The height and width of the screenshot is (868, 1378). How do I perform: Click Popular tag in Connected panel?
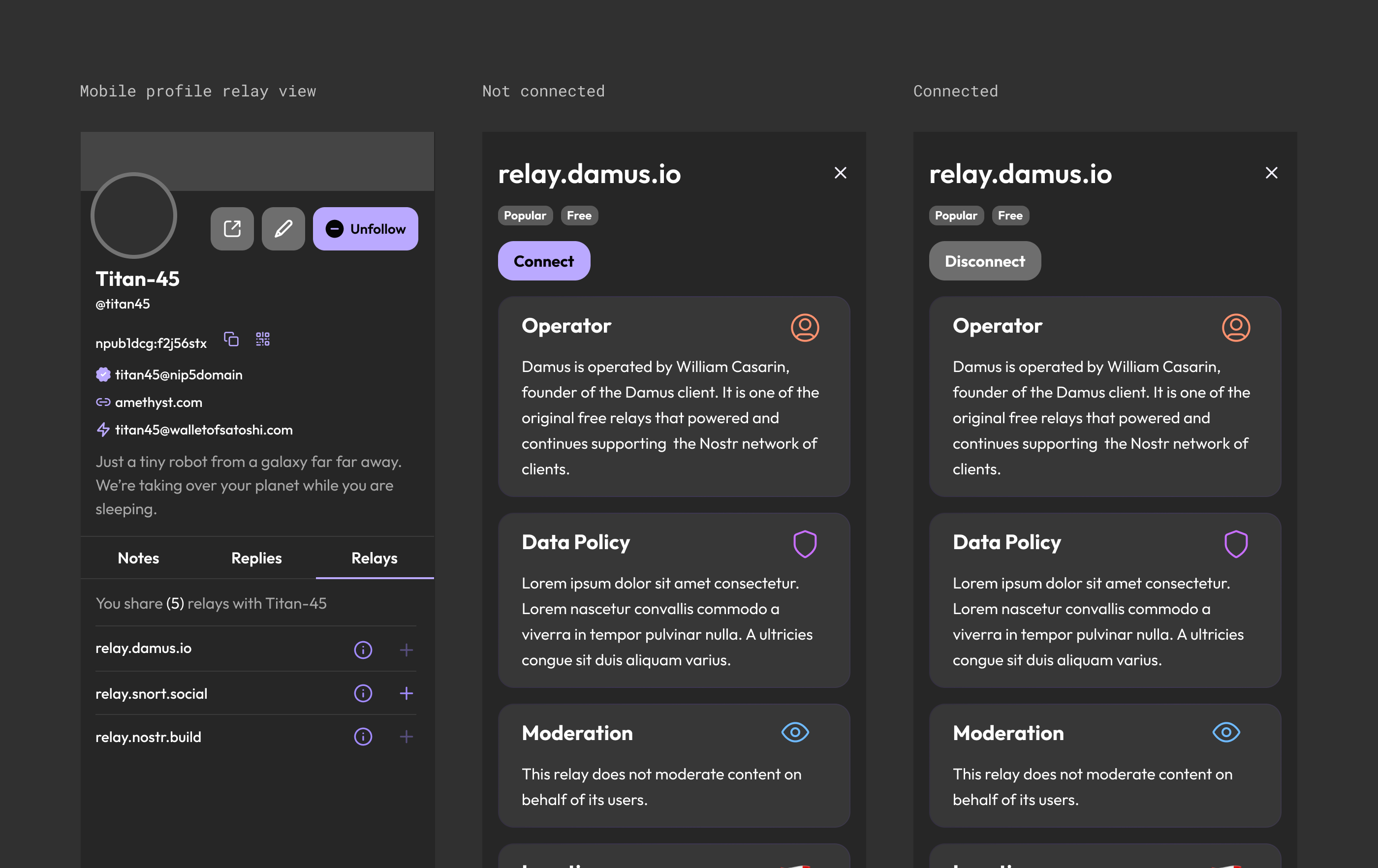[x=956, y=216]
